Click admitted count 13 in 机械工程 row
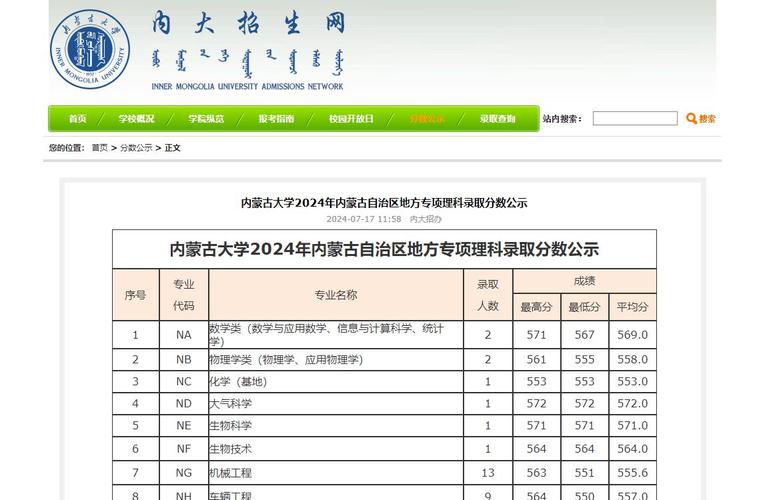The width and height of the screenshot is (767, 500). click(x=488, y=473)
